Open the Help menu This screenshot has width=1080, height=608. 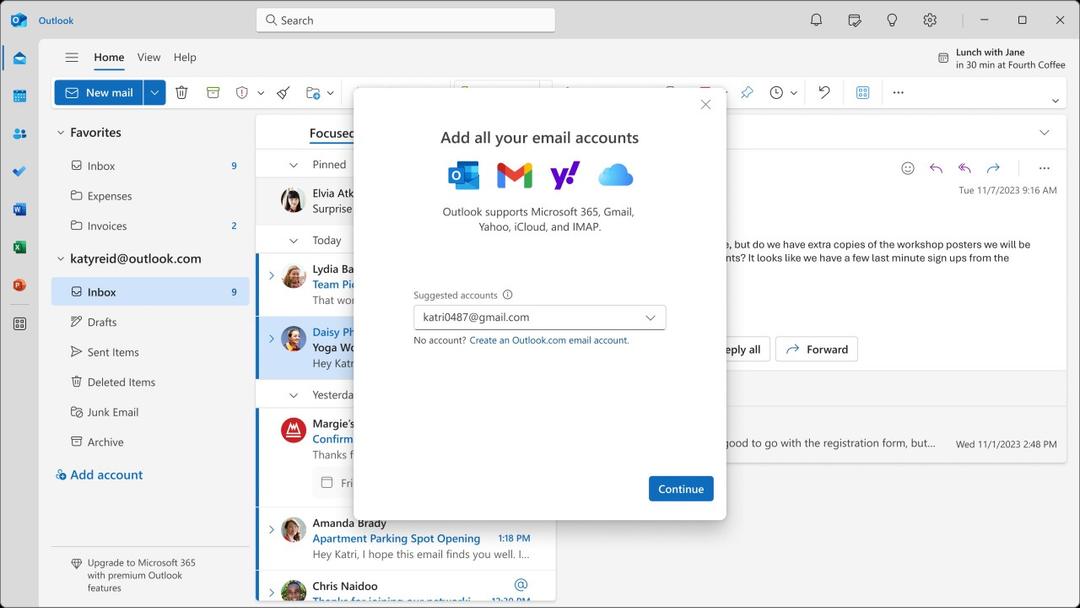(184, 57)
